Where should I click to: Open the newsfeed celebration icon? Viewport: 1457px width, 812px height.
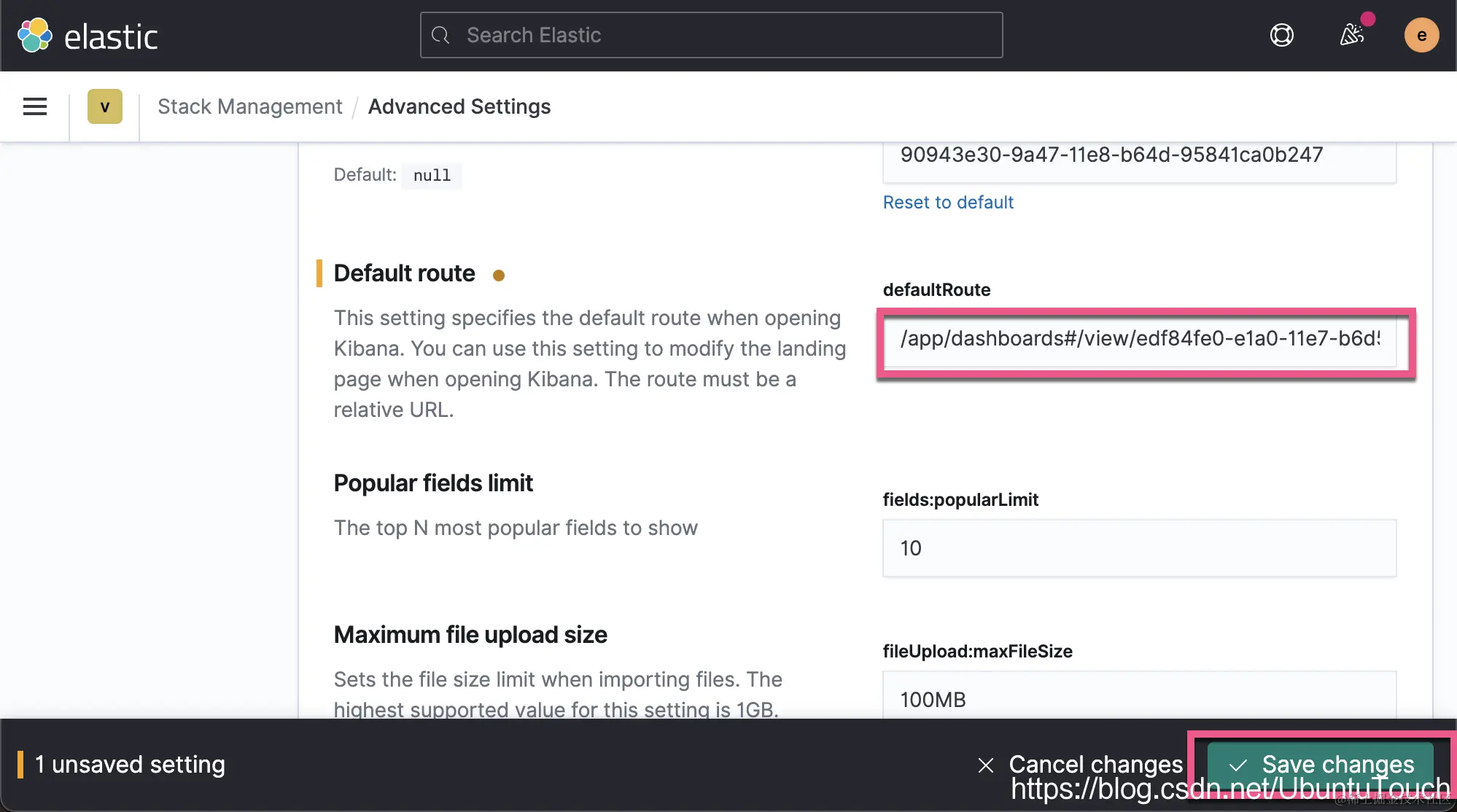click(x=1351, y=34)
